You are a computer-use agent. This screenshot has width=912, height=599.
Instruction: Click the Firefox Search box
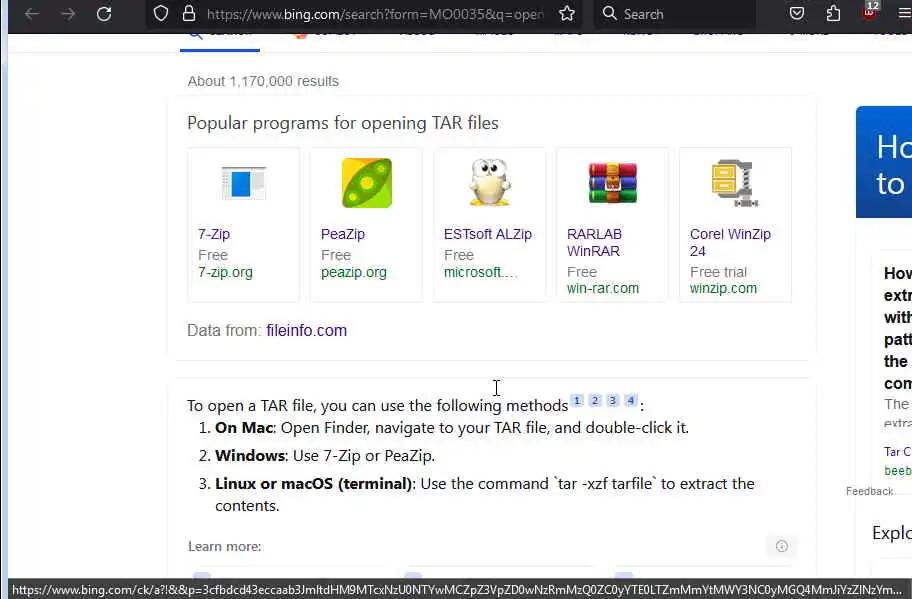pyautogui.click(x=675, y=14)
